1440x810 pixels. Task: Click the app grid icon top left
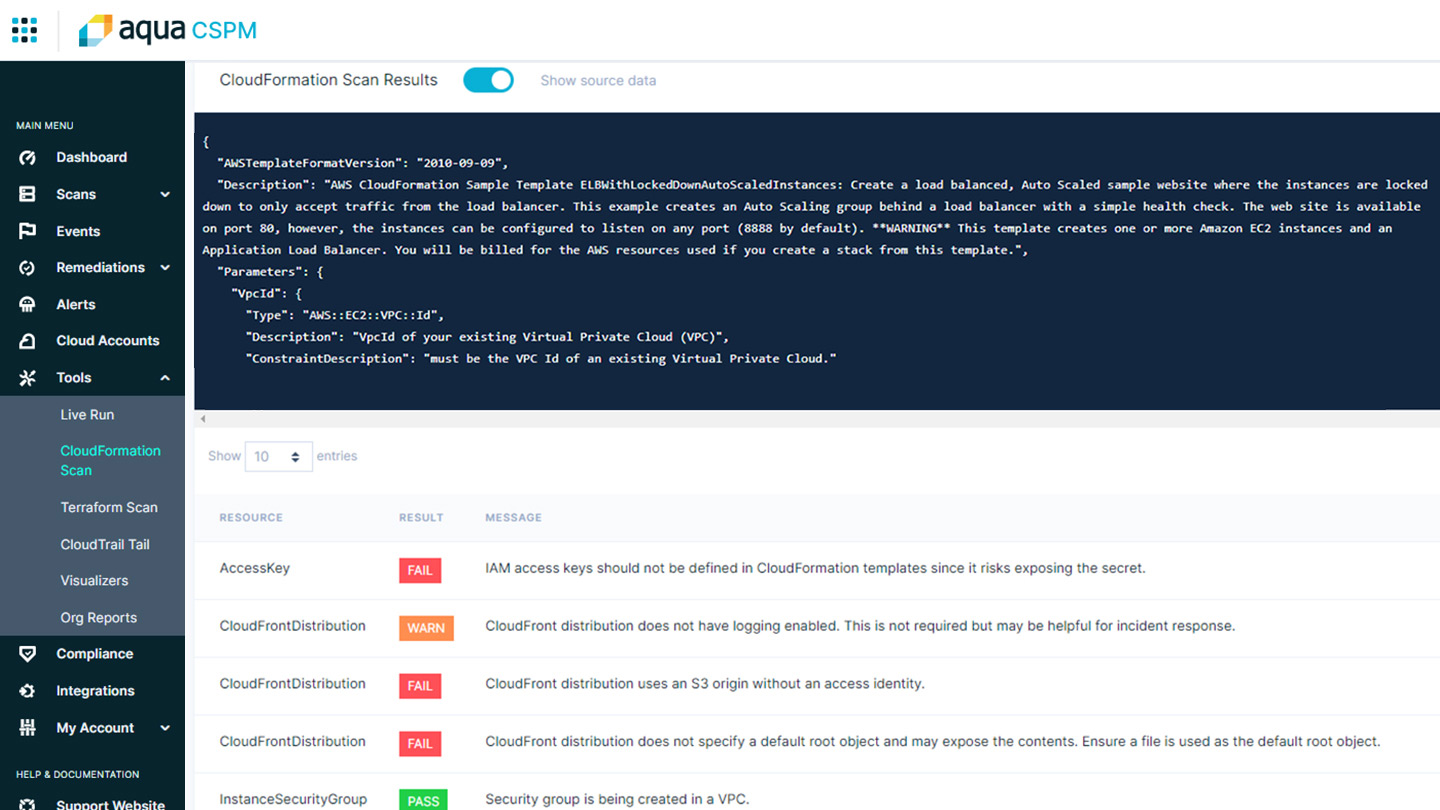tap(24, 30)
